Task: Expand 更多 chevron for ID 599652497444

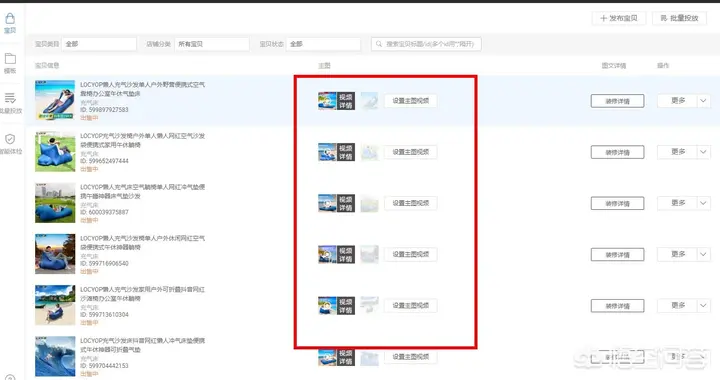Action: pyautogui.click(x=704, y=152)
